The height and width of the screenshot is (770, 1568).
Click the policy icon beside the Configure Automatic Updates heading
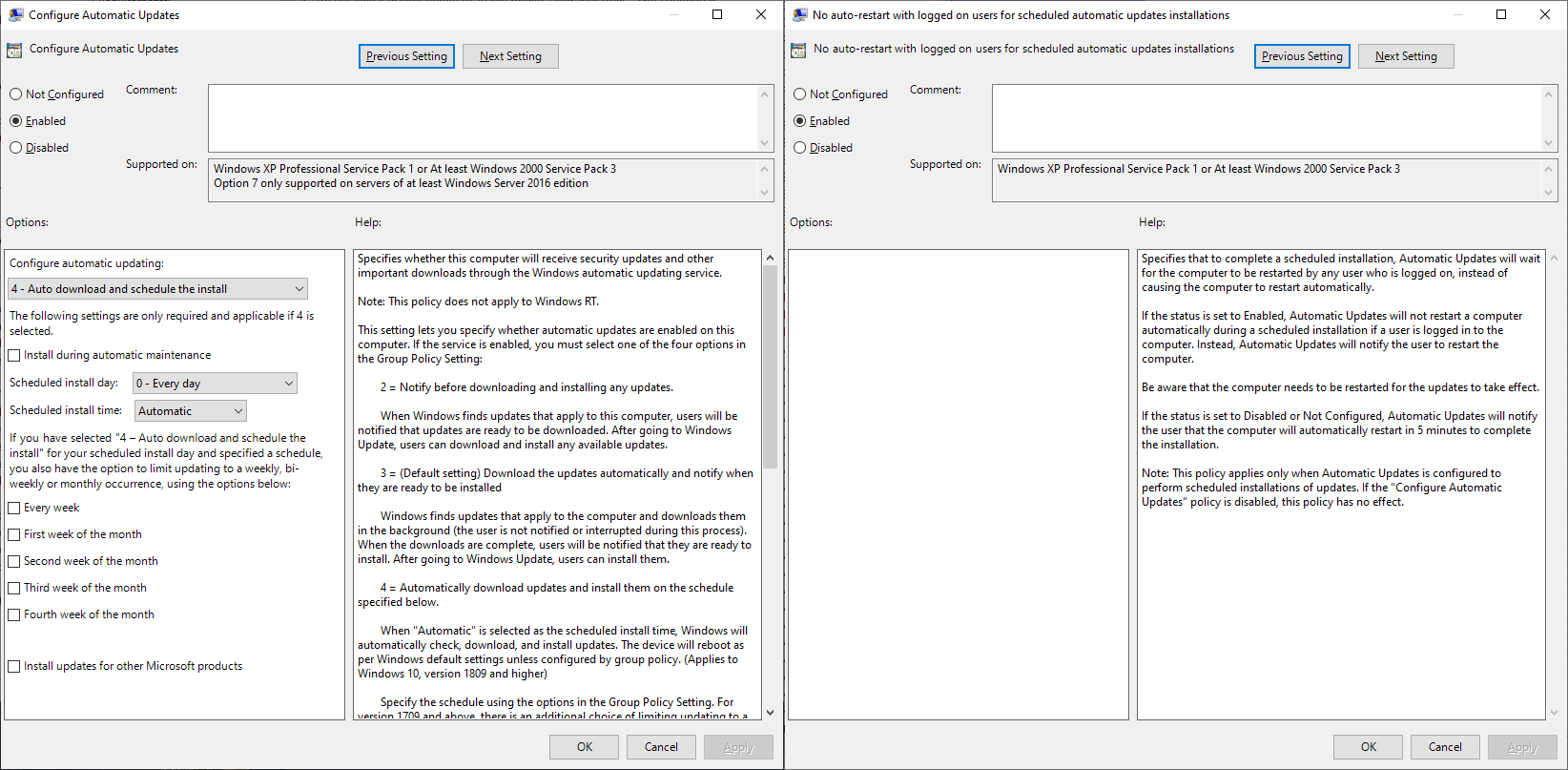13,50
